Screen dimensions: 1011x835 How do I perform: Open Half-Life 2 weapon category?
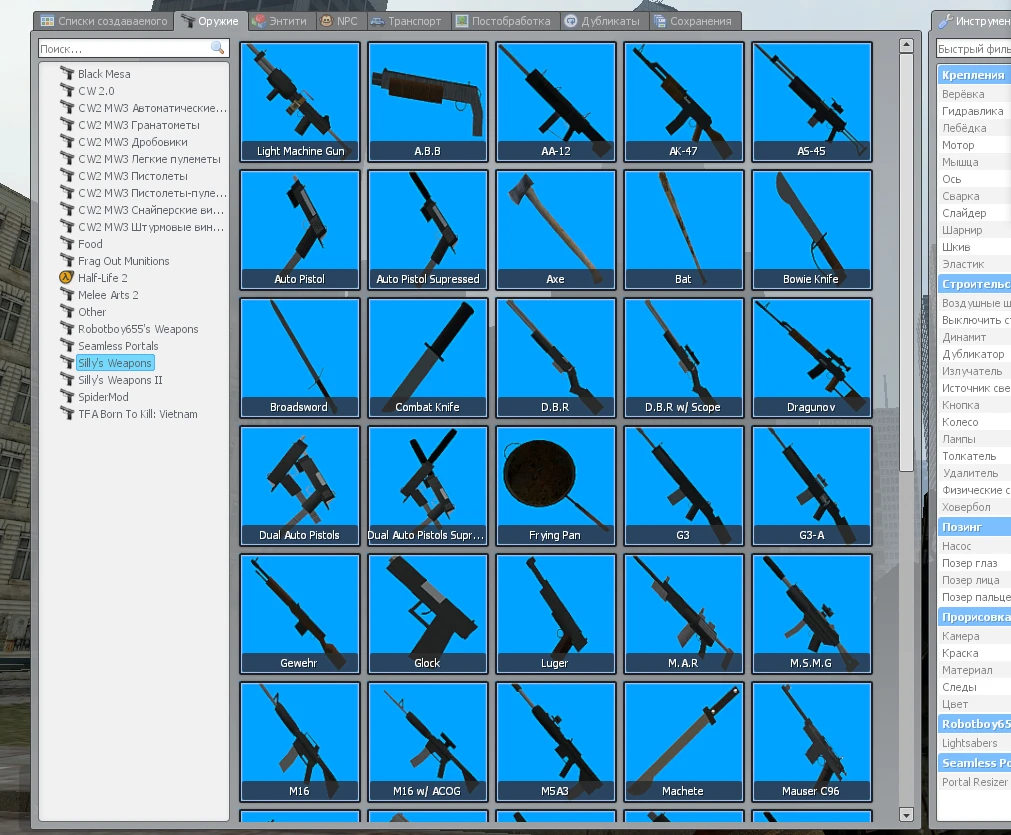point(102,278)
